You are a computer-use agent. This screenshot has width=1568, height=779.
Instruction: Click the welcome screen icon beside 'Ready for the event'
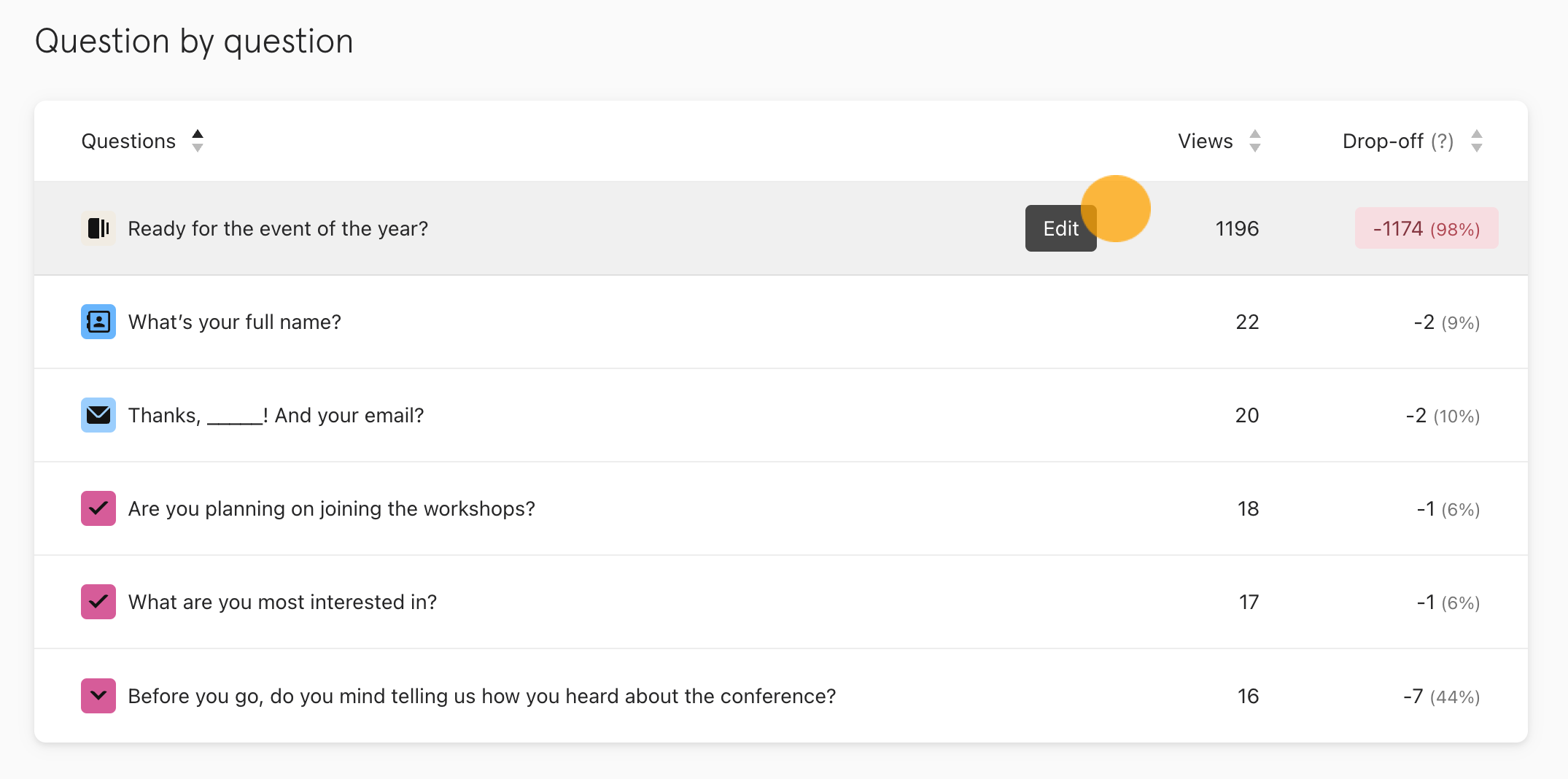[98, 228]
